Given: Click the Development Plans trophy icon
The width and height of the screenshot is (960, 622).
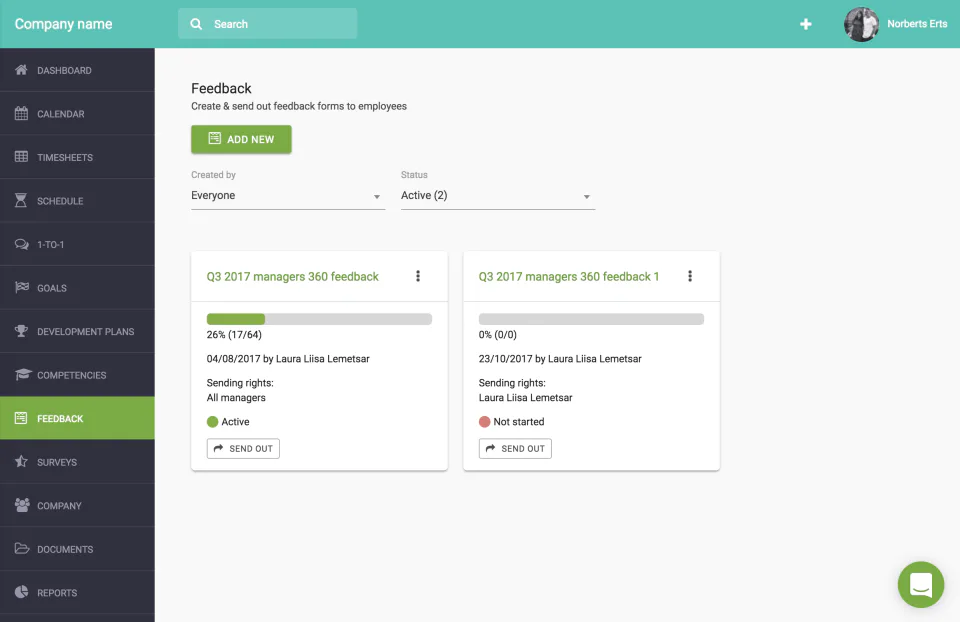Looking at the screenshot, I should (21, 331).
